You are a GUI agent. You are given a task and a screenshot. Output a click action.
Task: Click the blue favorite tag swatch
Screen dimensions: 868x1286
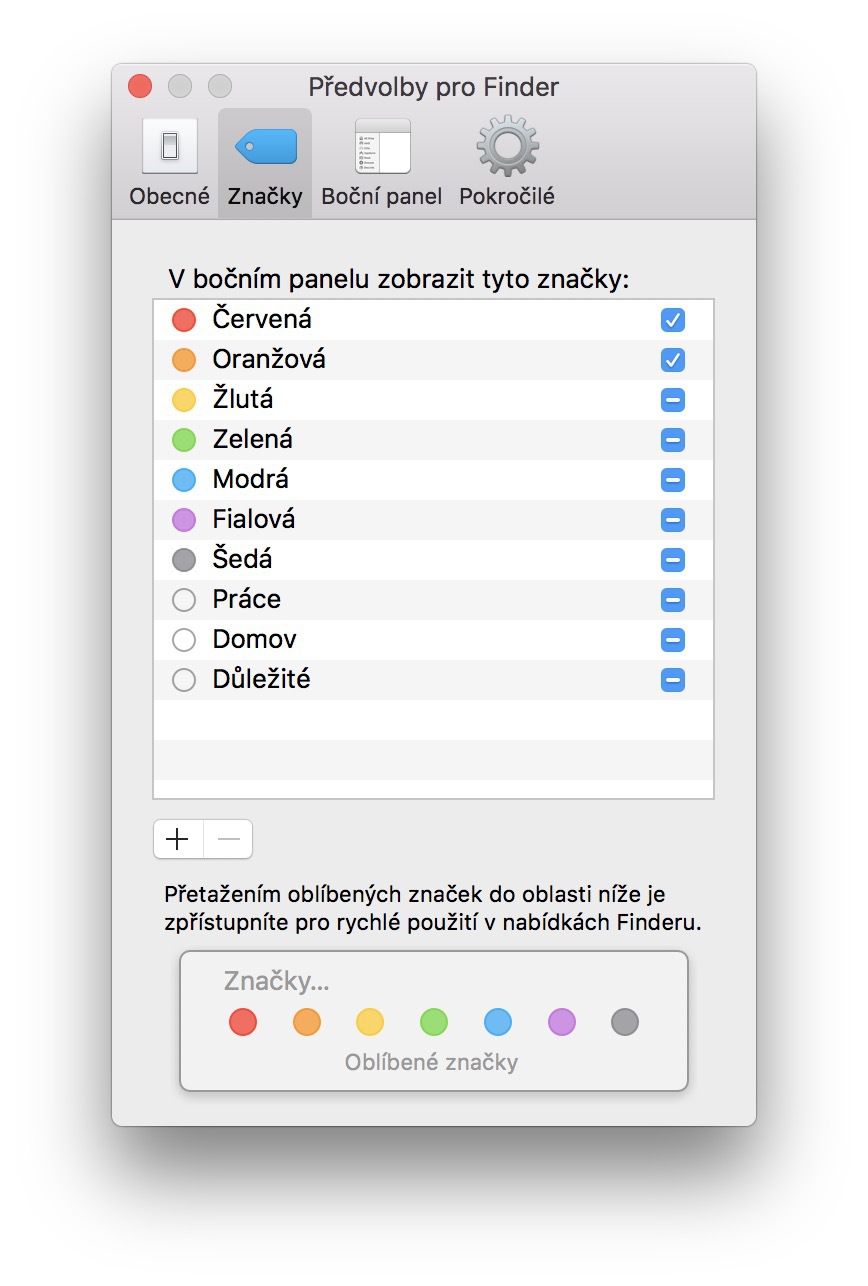[498, 1022]
